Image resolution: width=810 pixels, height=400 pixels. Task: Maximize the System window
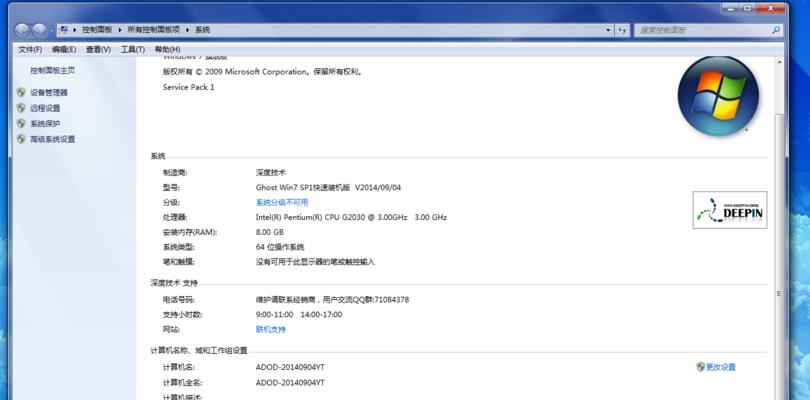(747, 8)
